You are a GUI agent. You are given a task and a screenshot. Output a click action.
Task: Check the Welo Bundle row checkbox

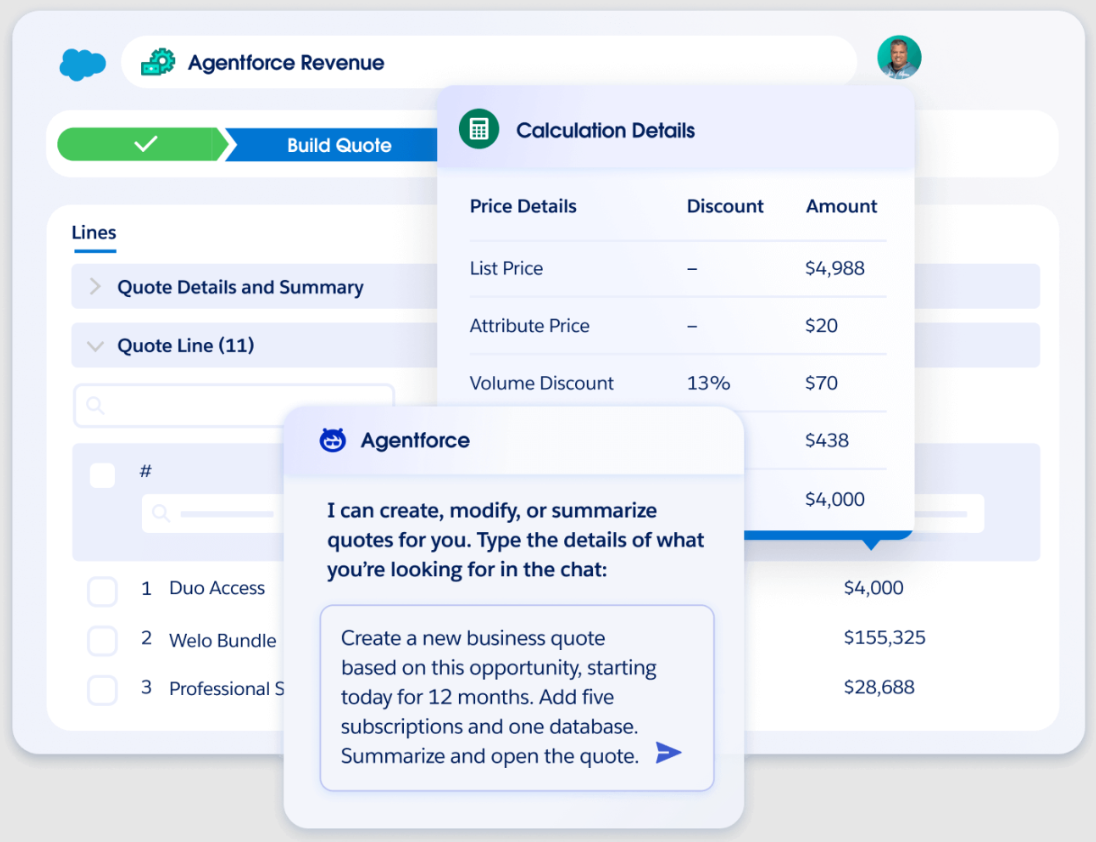[102, 641]
